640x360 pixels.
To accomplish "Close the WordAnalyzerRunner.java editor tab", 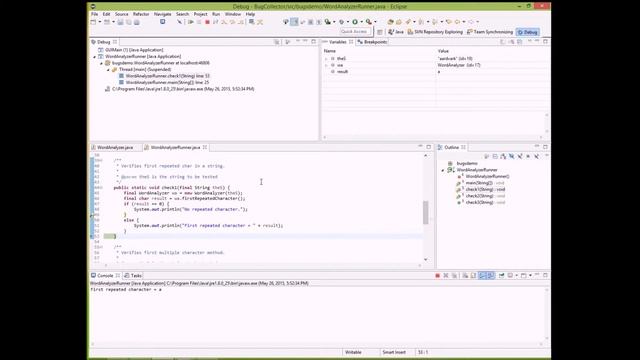I will (205, 147).
